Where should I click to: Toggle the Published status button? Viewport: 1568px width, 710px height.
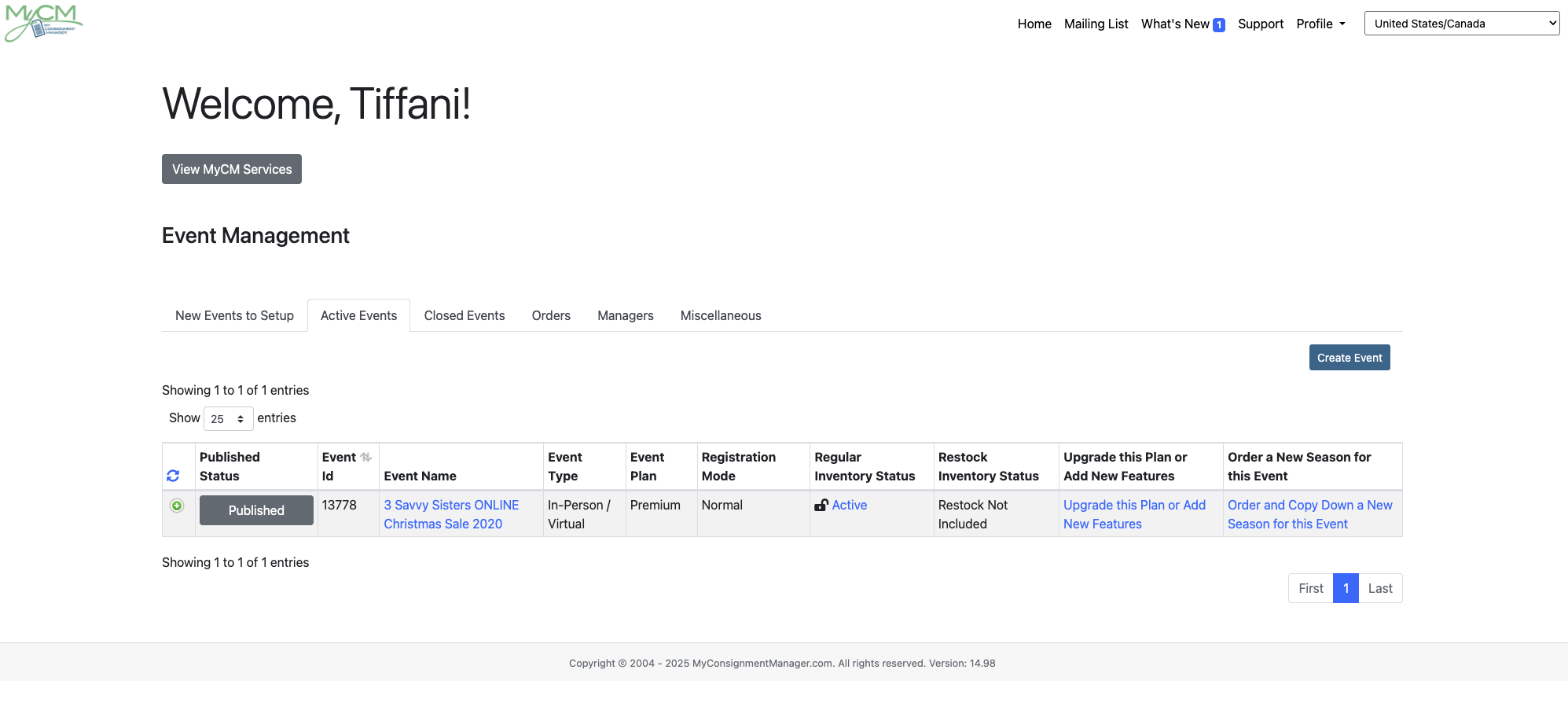click(256, 510)
